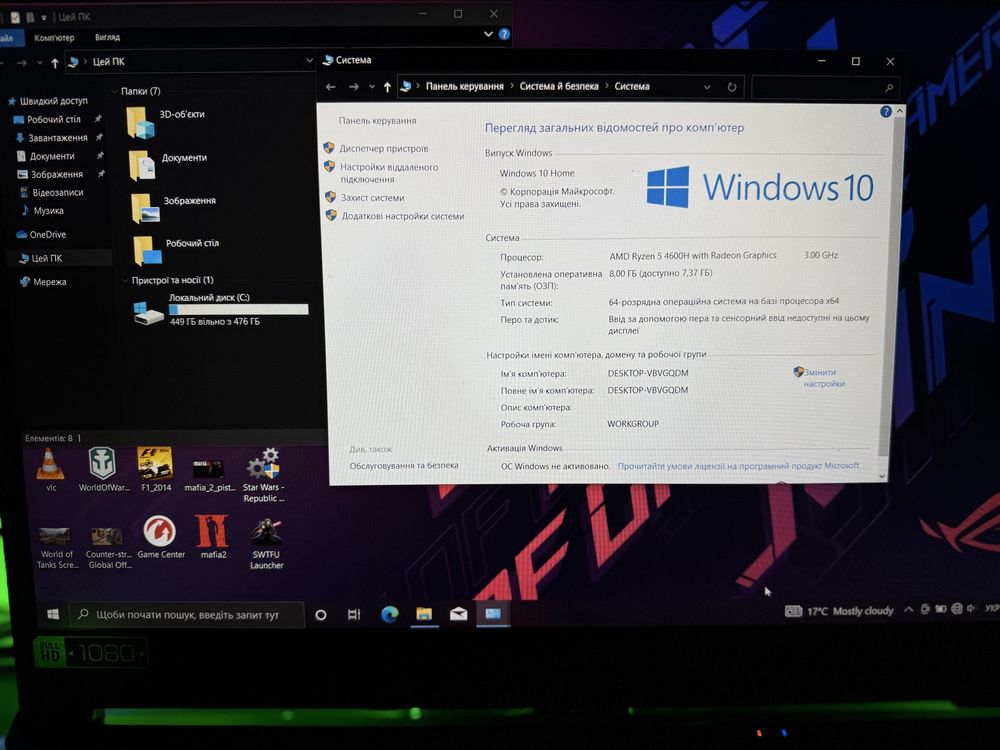The width and height of the screenshot is (1000, 750).
Task: Select Музика in navigation pane
Action: (48, 210)
